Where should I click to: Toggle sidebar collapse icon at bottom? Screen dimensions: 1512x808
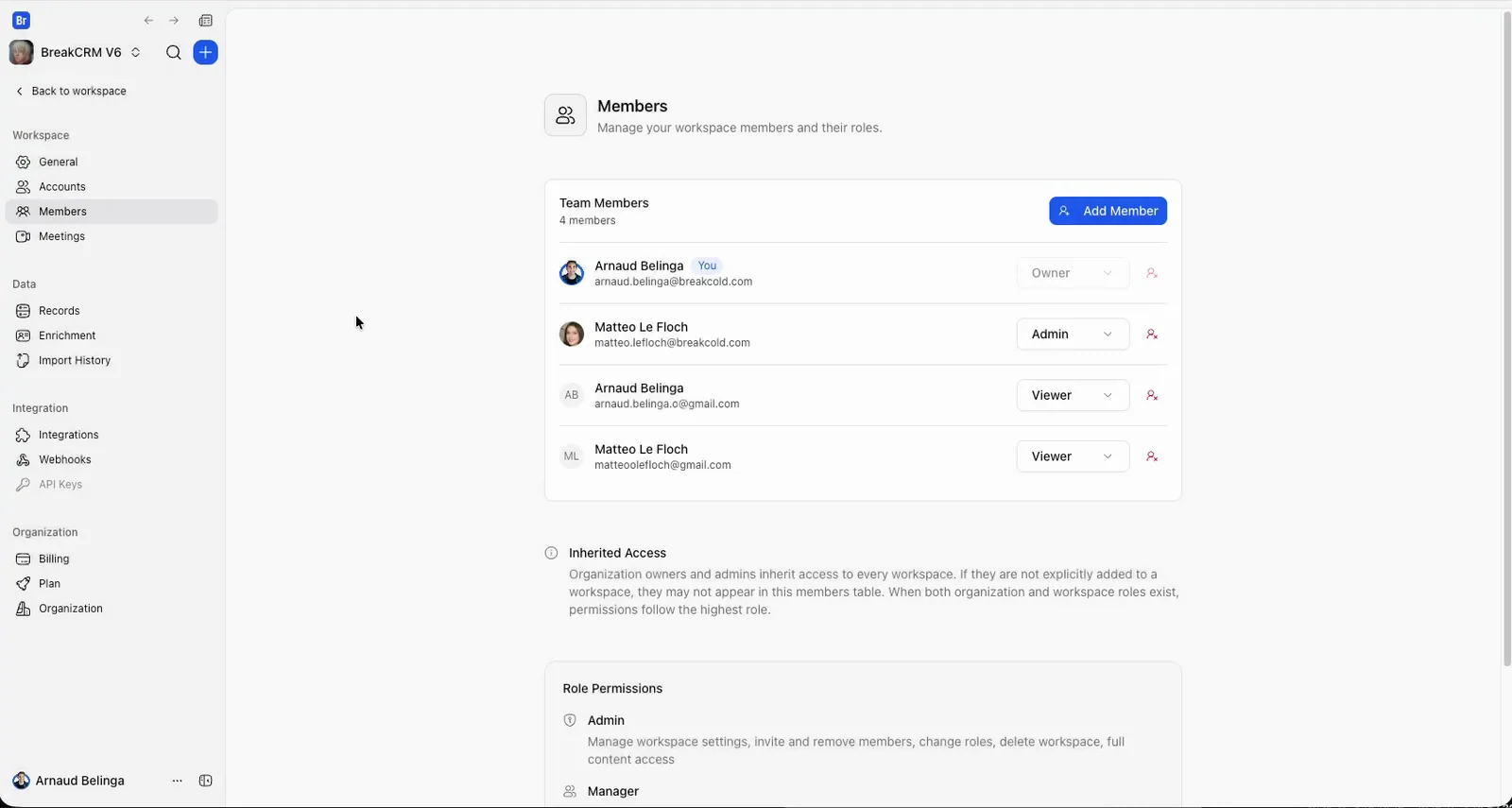pyautogui.click(x=206, y=782)
